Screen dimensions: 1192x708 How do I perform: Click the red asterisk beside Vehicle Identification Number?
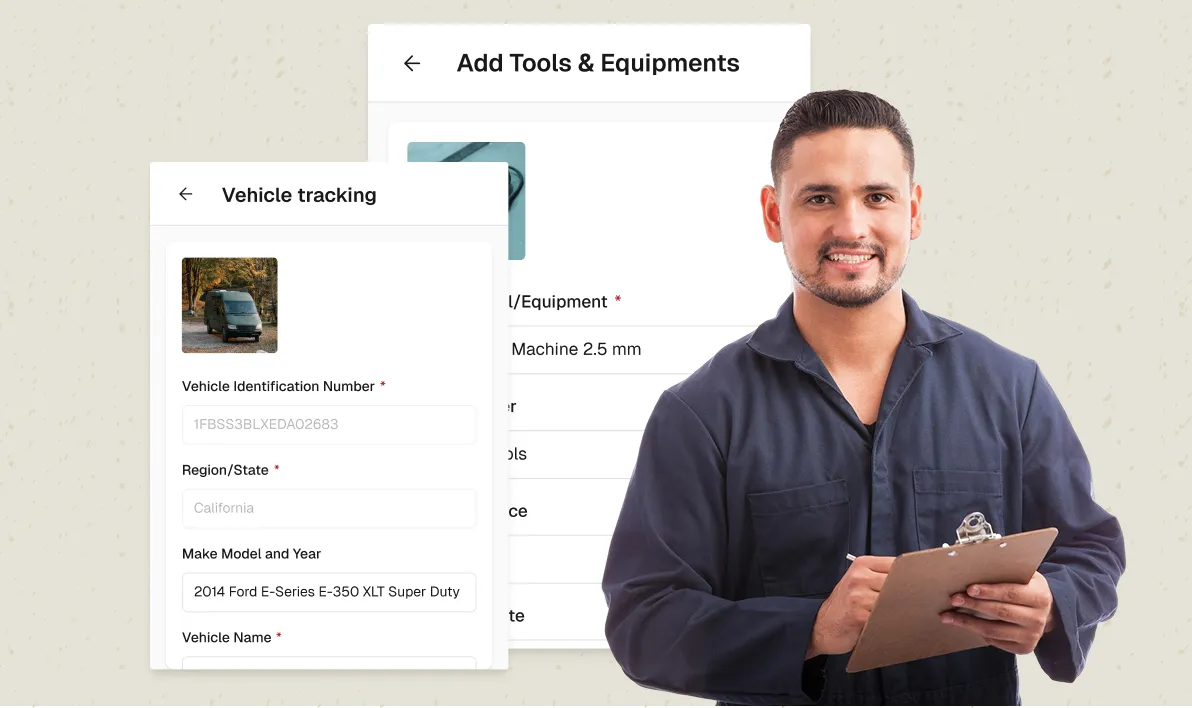pyautogui.click(x=382, y=385)
